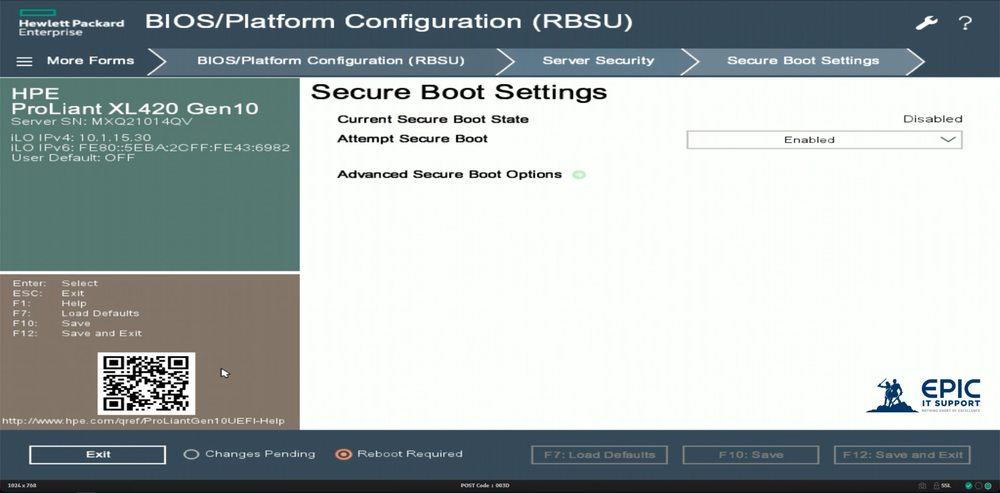The image size is (1000, 493).
Task: Open the Attempt Secure Boot dropdown
Action: tap(824, 140)
